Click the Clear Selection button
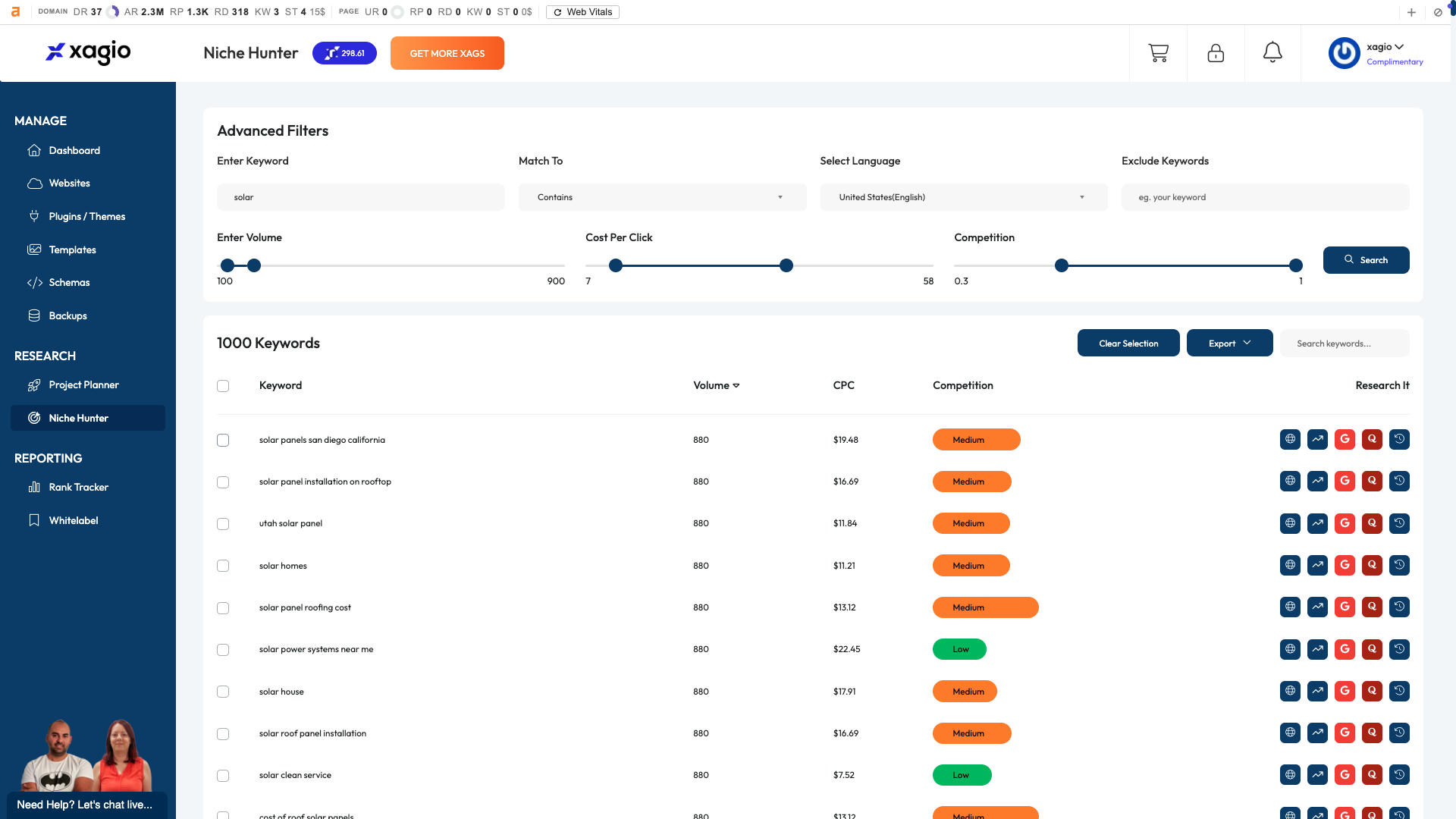 [x=1128, y=343]
